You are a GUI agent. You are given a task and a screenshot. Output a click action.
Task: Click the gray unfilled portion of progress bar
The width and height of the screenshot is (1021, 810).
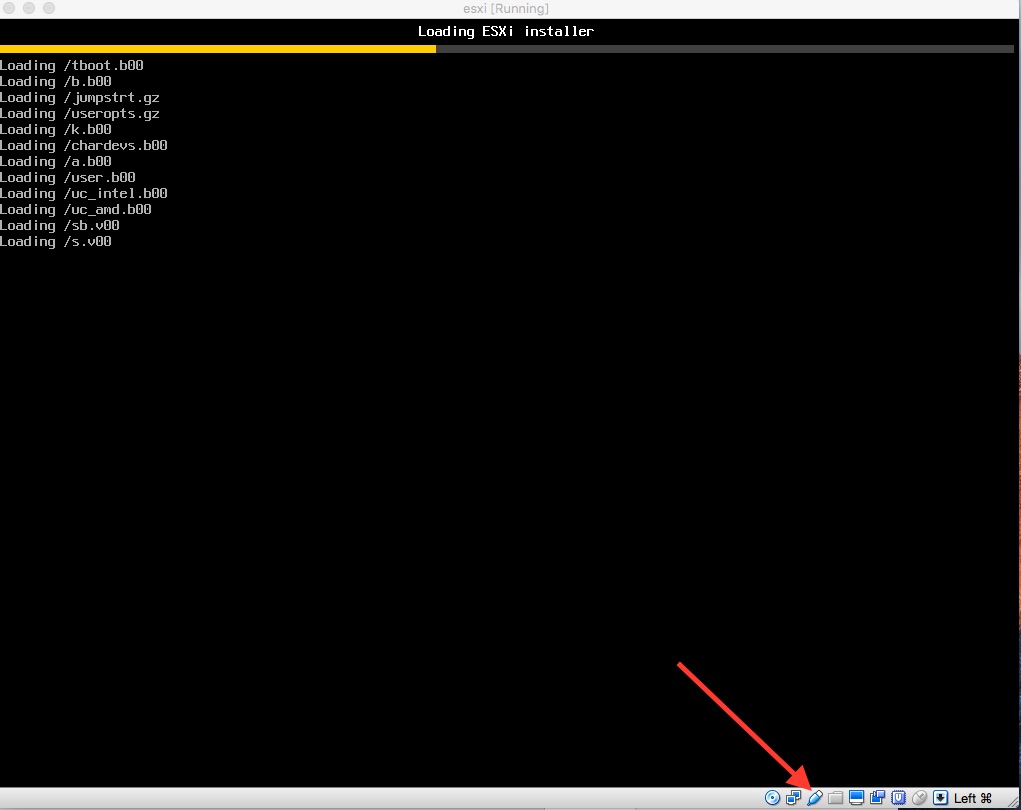coord(724,48)
